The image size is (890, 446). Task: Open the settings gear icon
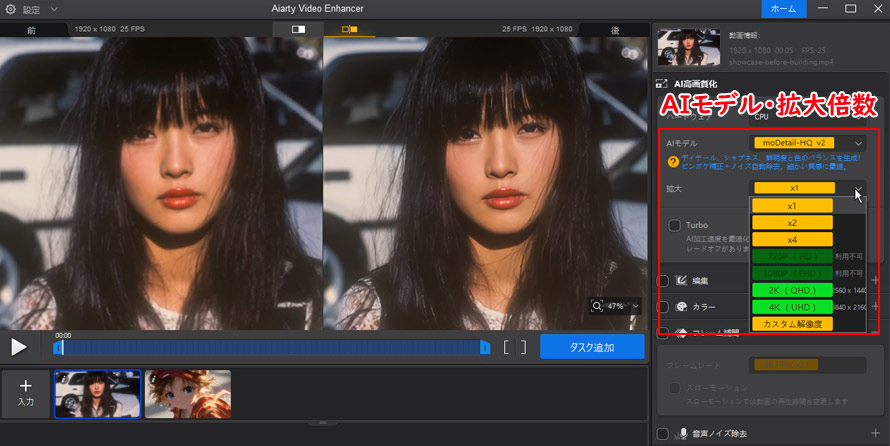pos(10,9)
